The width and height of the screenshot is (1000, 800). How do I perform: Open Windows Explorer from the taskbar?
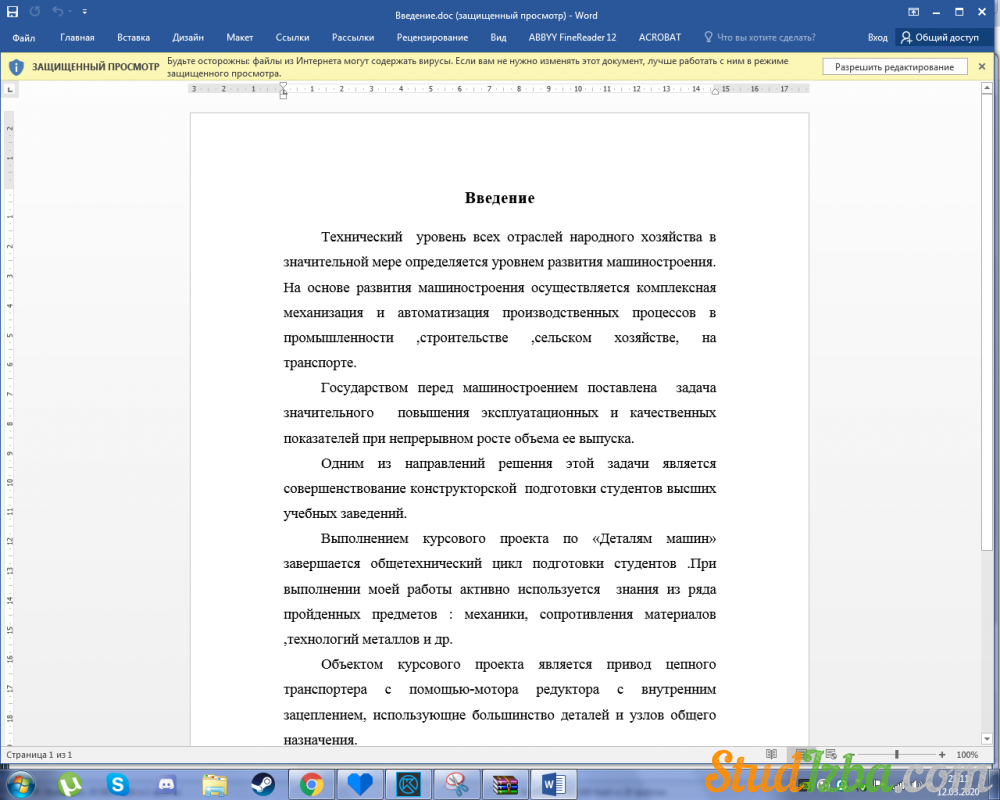(x=215, y=784)
